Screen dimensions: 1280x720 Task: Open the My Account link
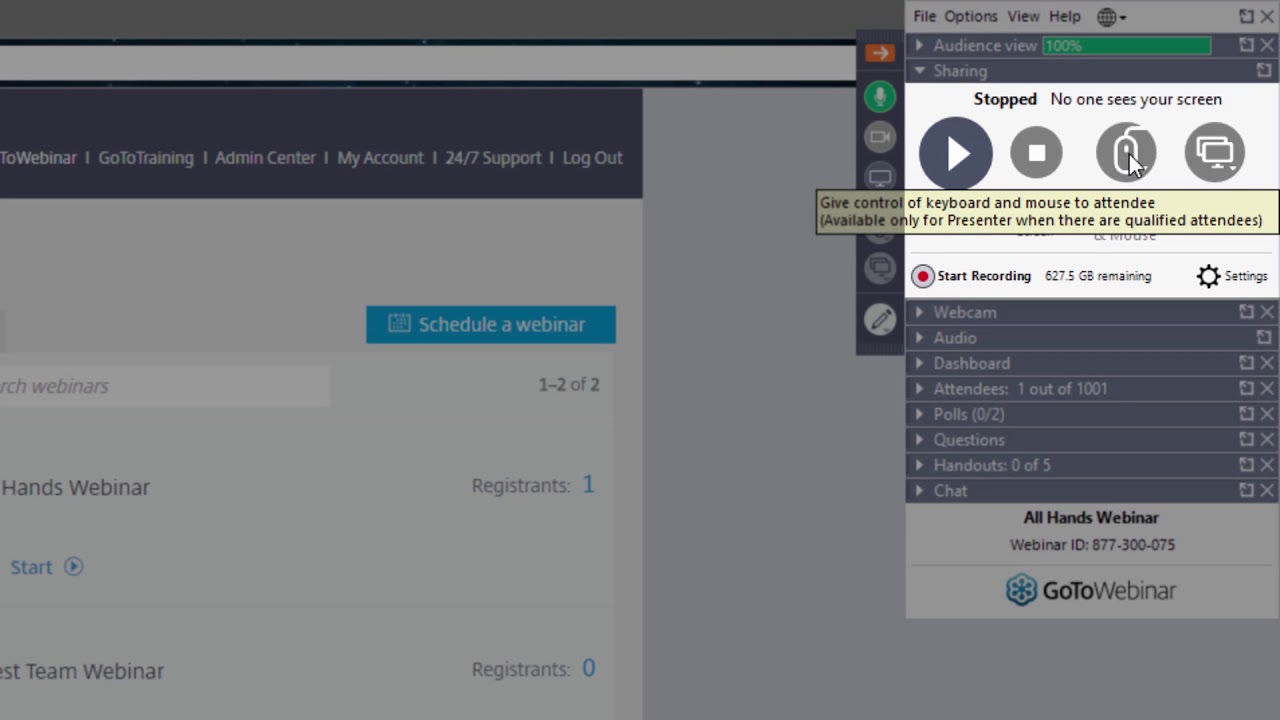coord(380,158)
